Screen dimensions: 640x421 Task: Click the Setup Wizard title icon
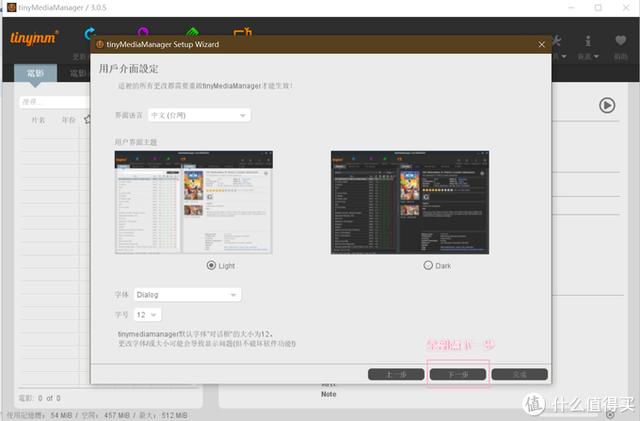tap(100, 45)
